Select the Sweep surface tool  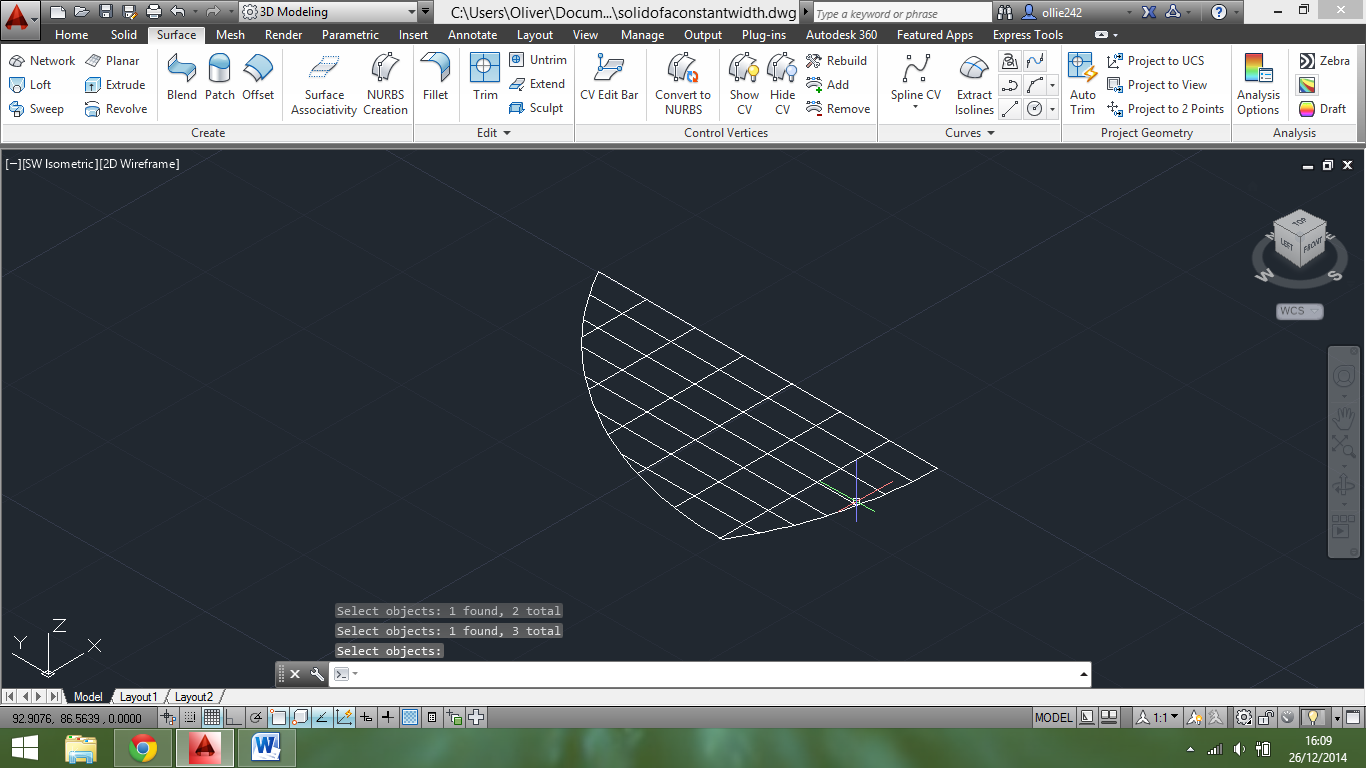36,109
